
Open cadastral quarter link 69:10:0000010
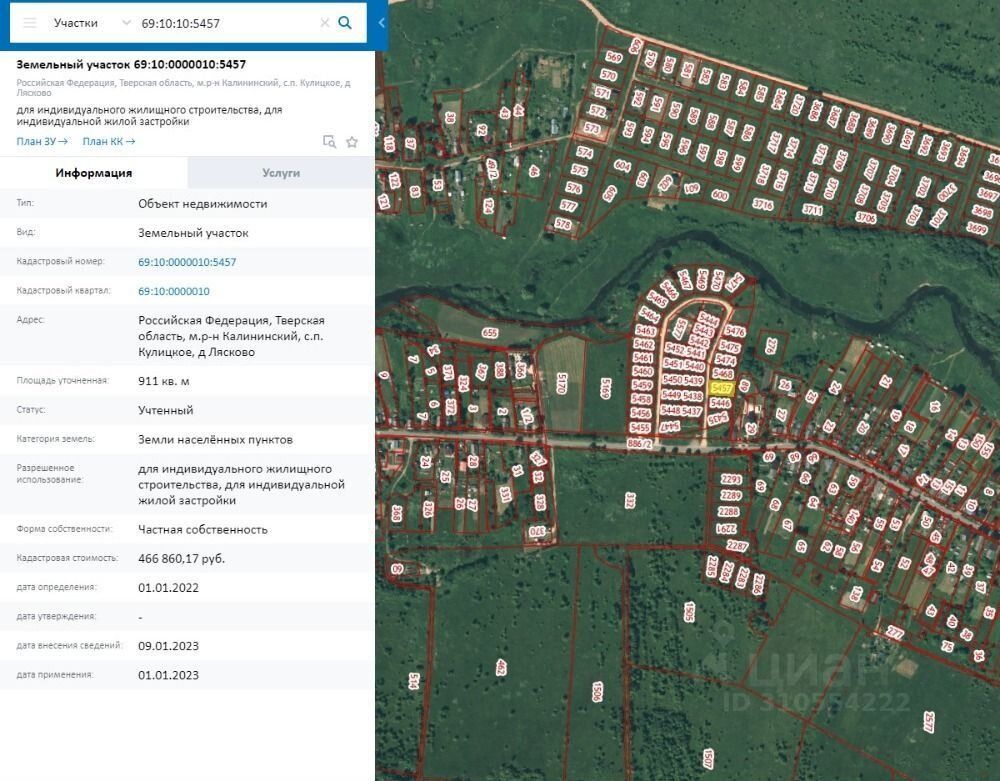tap(173, 291)
